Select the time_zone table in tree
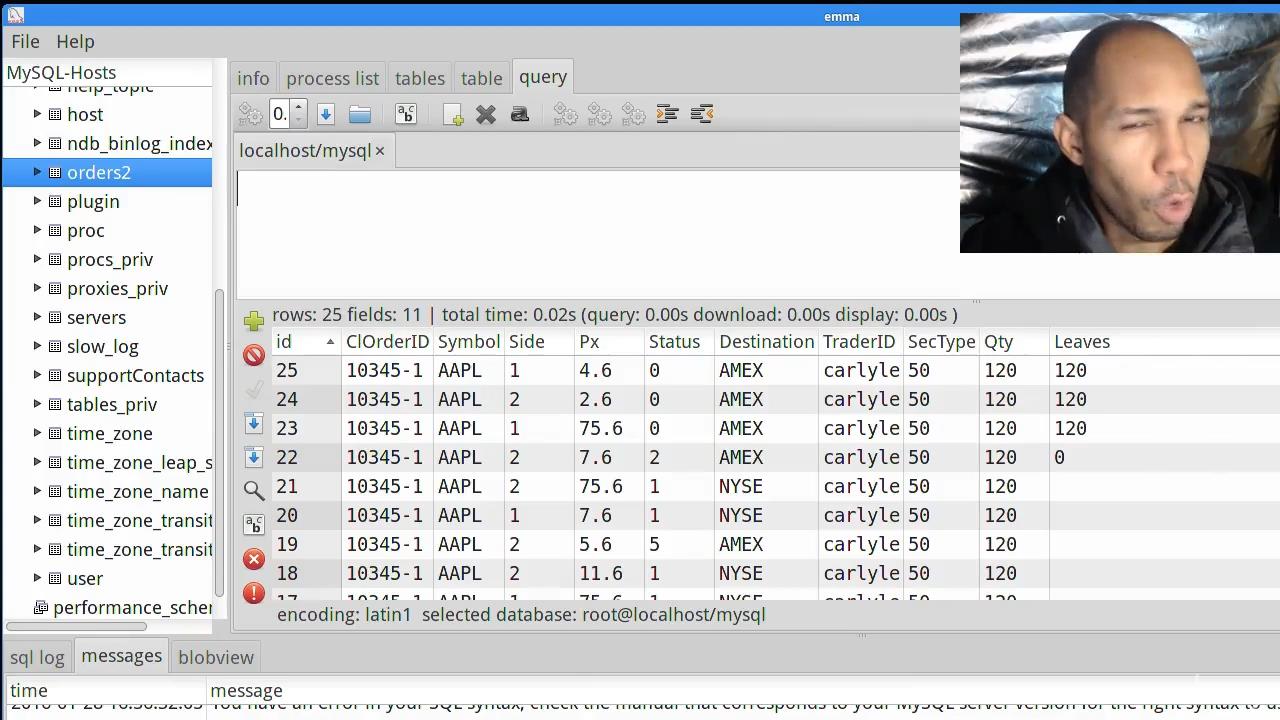The image size is (1280, 720). [x=110, y=433]
